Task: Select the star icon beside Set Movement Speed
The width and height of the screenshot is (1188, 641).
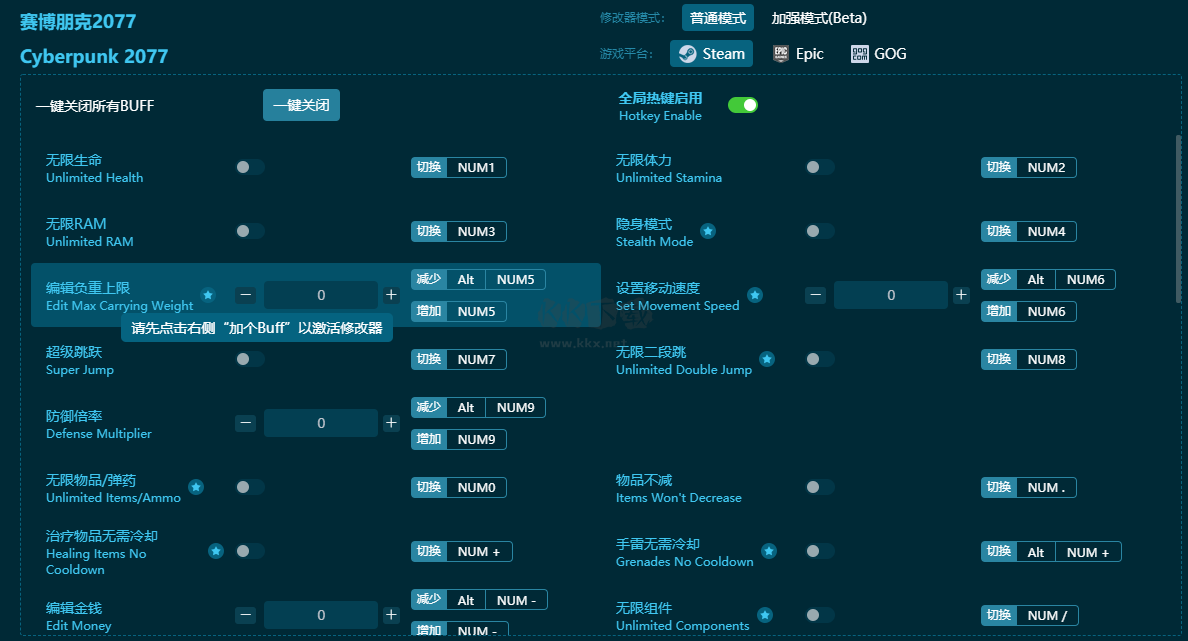Action: (755, 295)
